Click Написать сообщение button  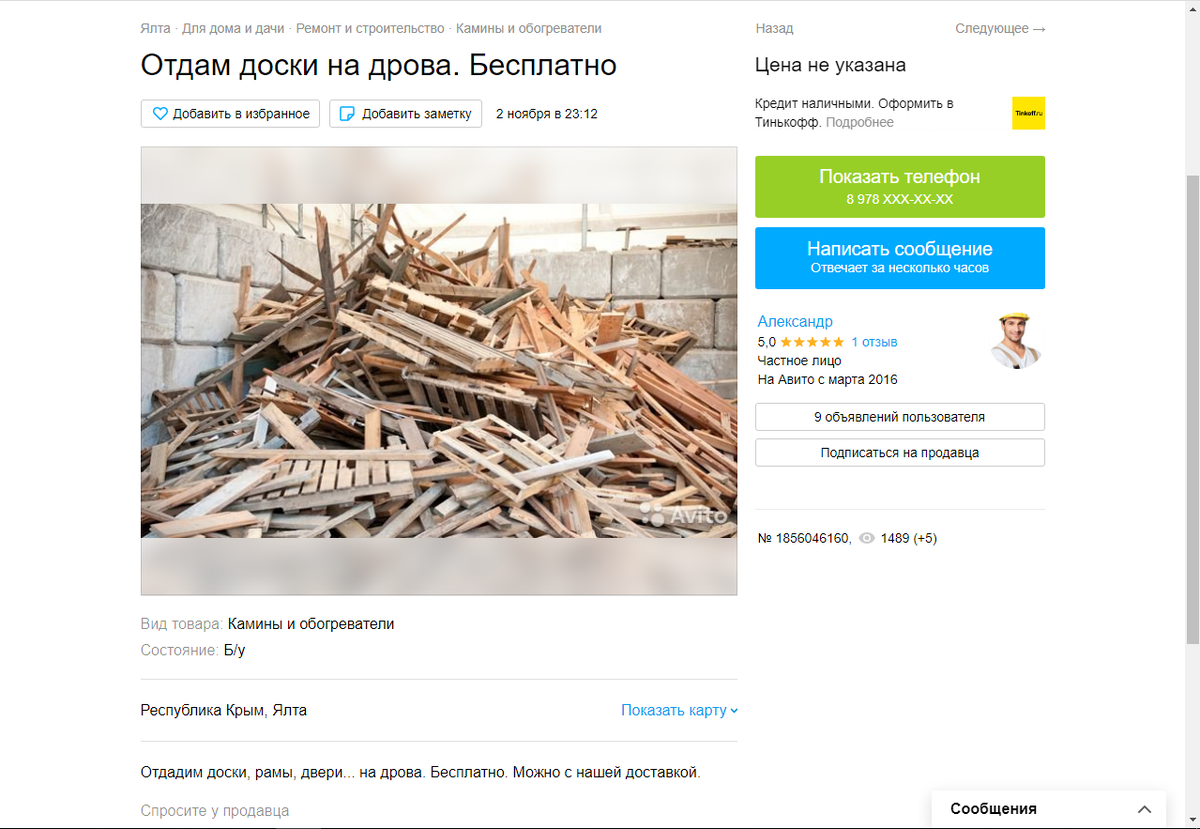click(x=900, y=258)
